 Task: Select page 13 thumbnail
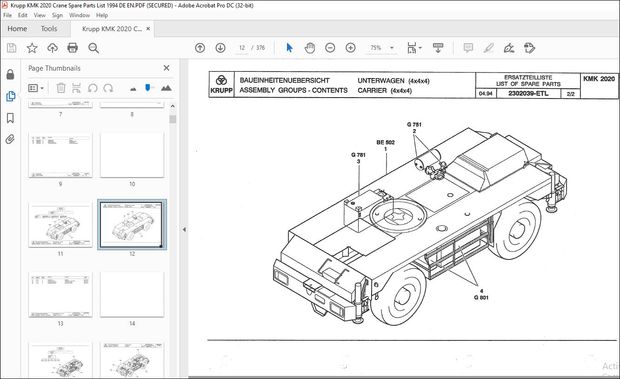[60, 294]
